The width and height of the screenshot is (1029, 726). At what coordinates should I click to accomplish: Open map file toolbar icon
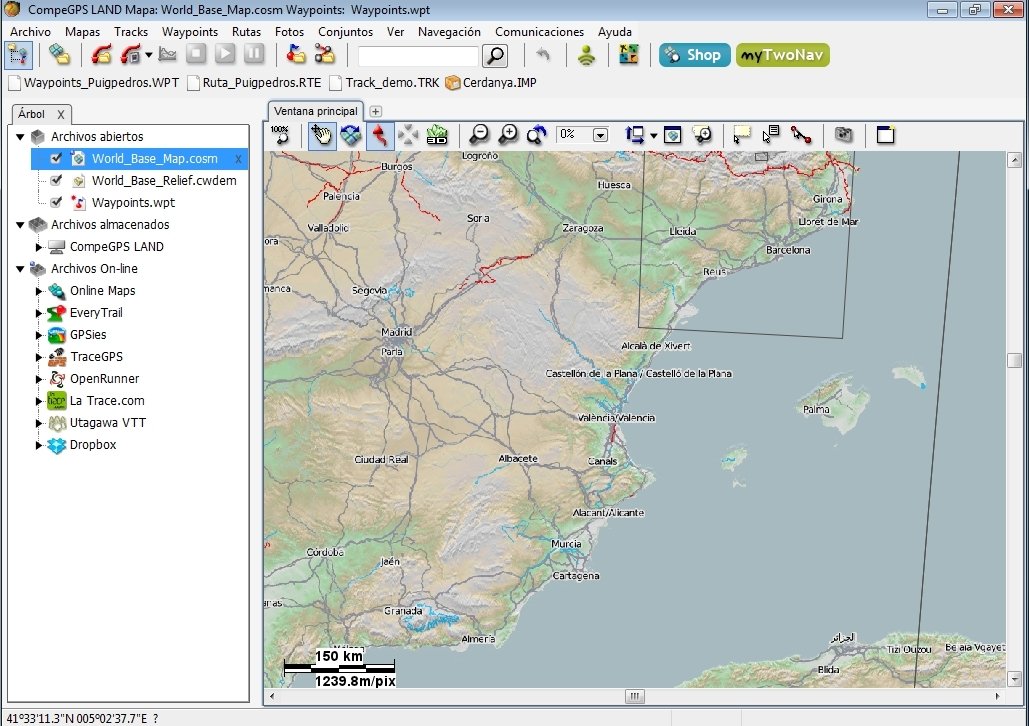pos(60,54)
